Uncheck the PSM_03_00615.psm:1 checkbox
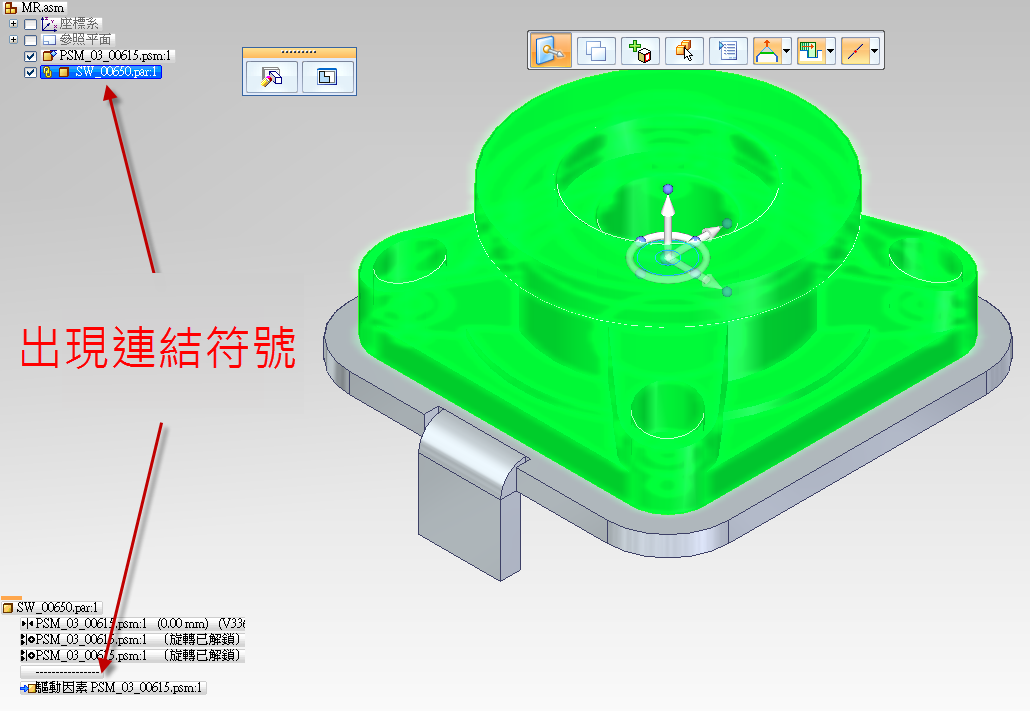The height and width of the screenshot is (711, 1030). click(31, 56)
